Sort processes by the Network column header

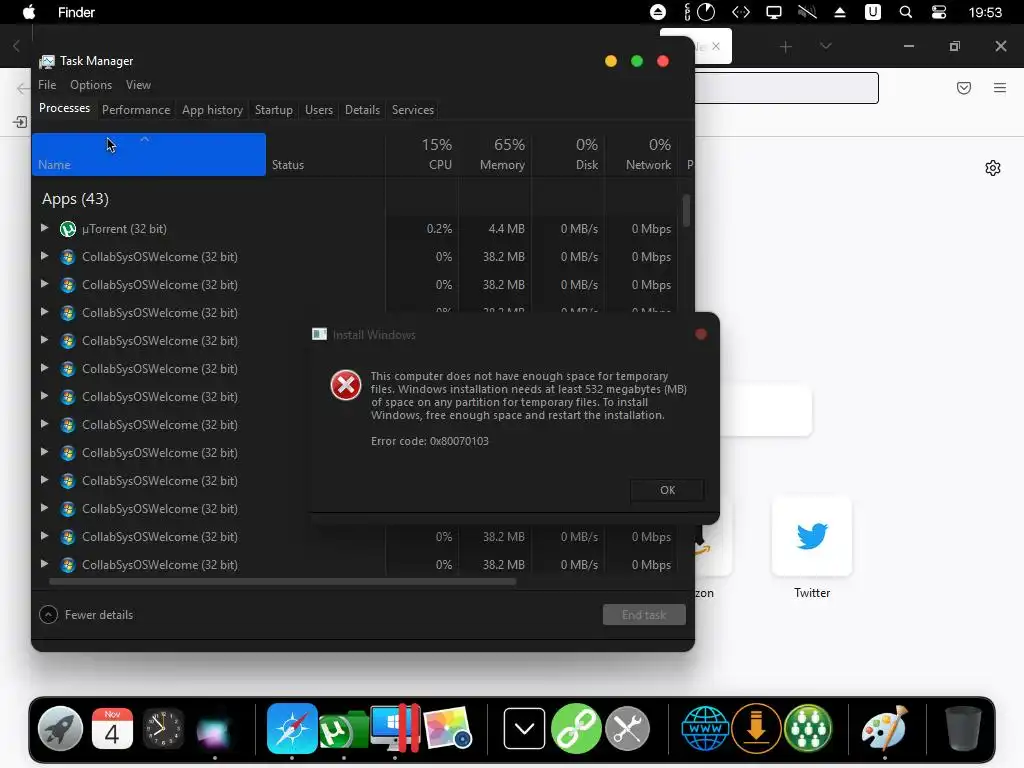tap(642, 155)
